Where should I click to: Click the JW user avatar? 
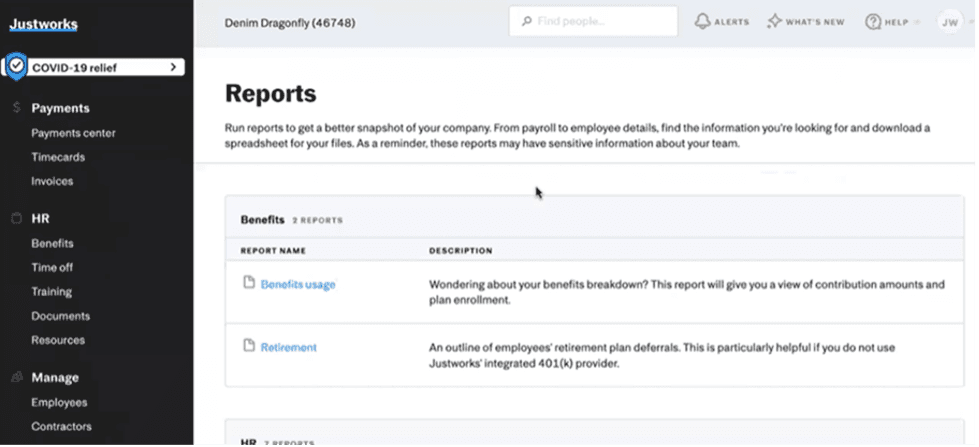pyautogui.click(x=949, y=22)
